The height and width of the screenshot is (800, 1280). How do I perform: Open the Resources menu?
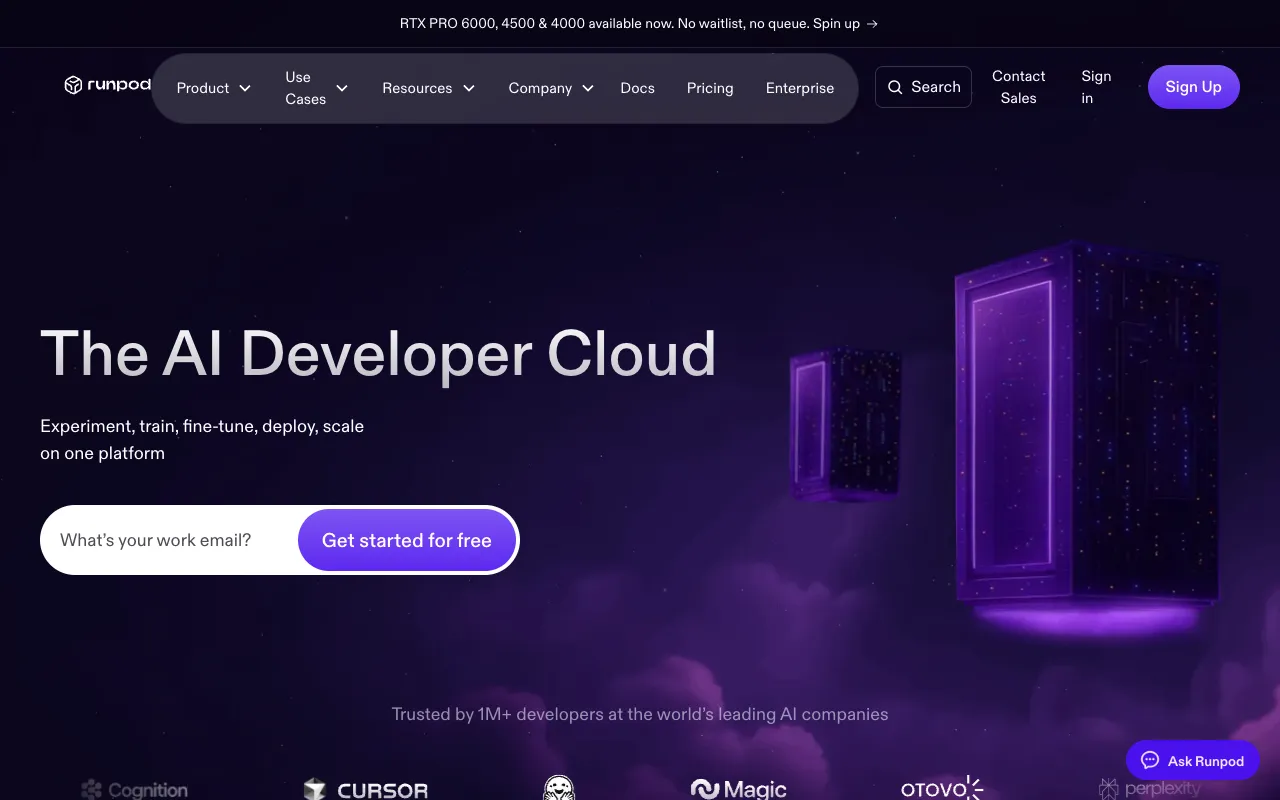(x=429, y=88)
